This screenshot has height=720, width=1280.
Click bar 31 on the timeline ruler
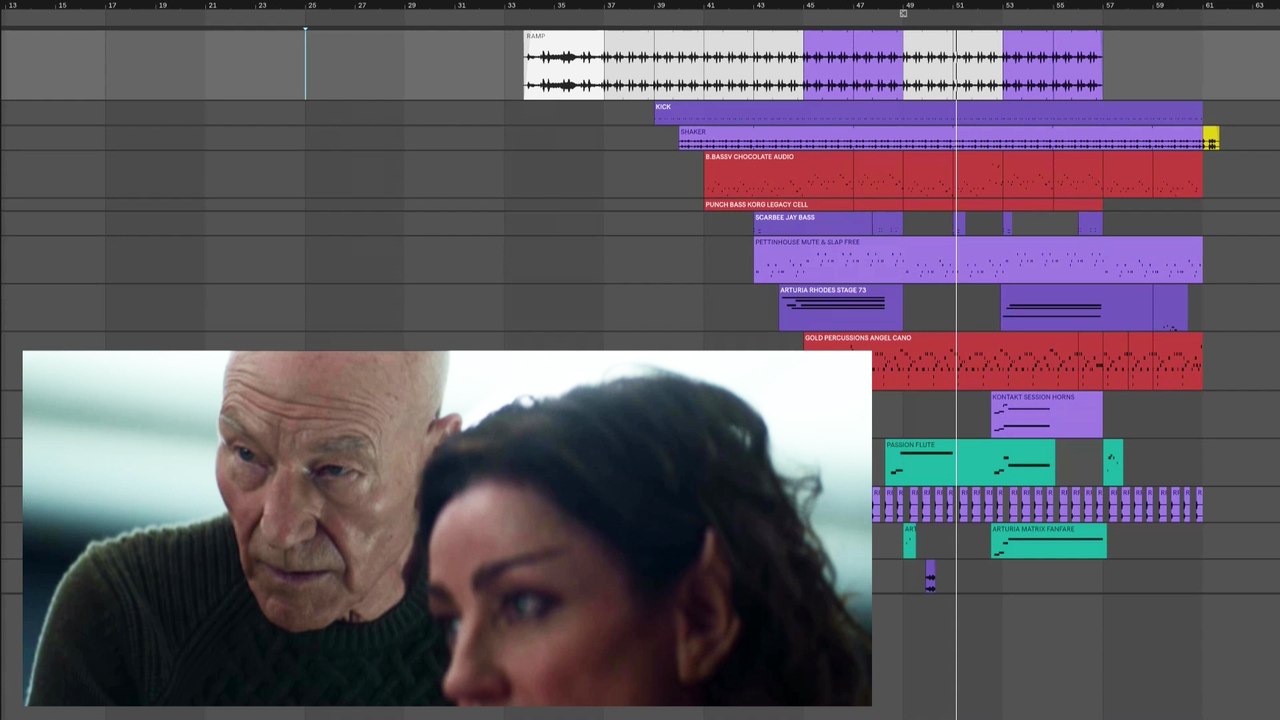click(x=461, y=6)
